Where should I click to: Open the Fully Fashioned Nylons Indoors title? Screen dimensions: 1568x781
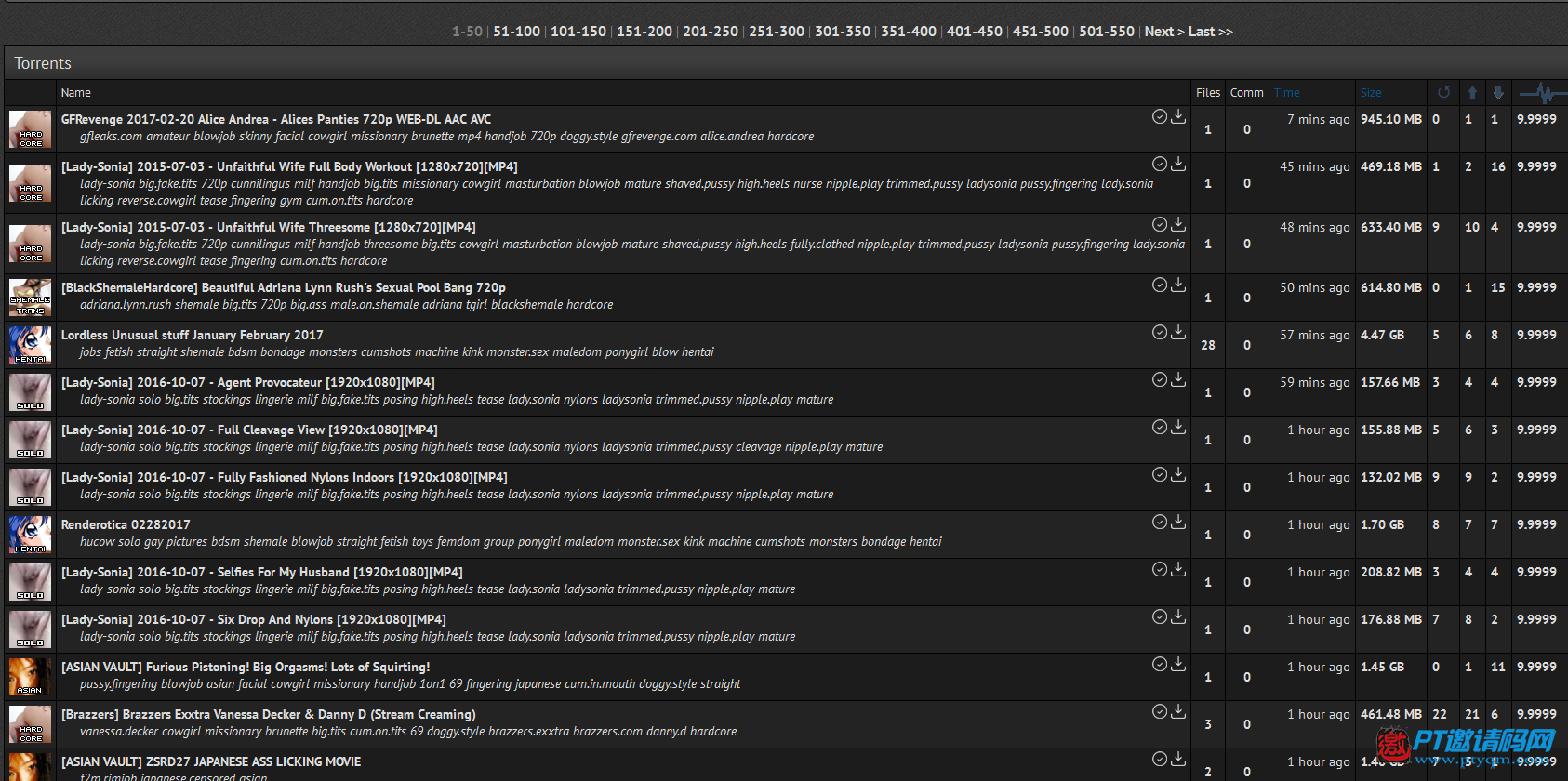[x=285, y=477]
